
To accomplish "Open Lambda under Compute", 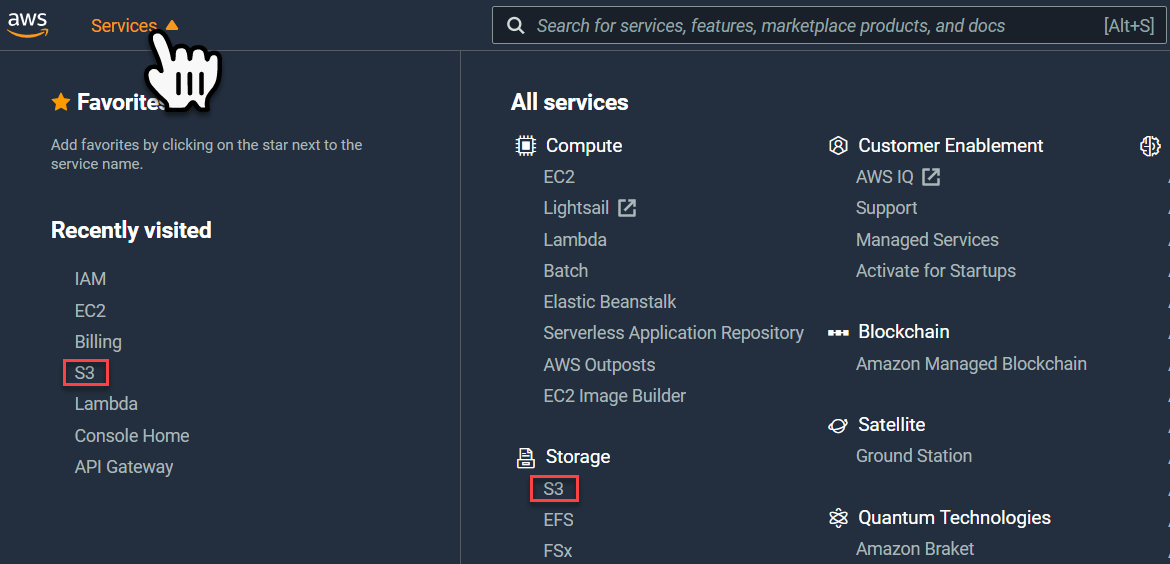I will [575, 240].
